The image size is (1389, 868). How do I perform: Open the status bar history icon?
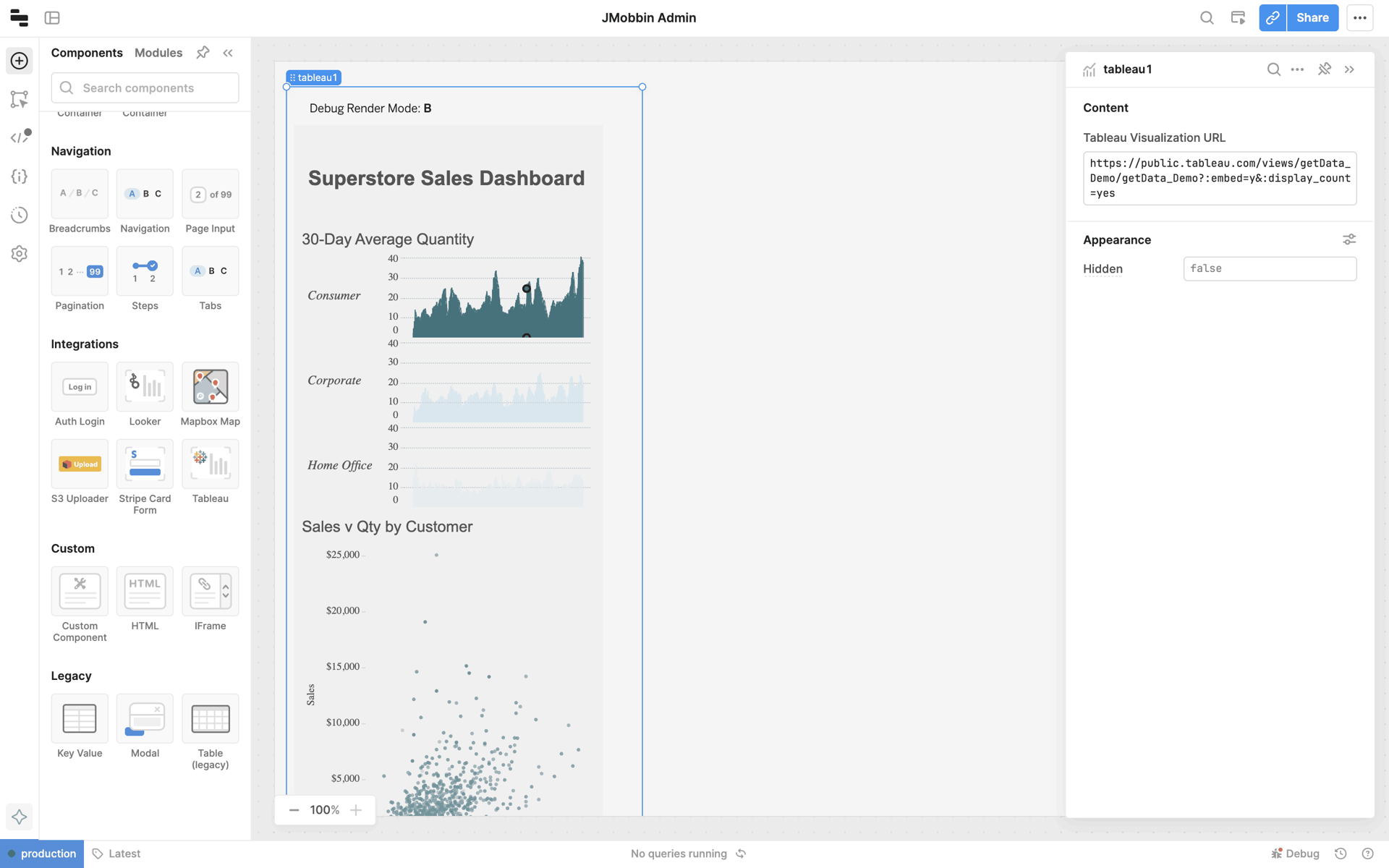[x=1341, y=854]
